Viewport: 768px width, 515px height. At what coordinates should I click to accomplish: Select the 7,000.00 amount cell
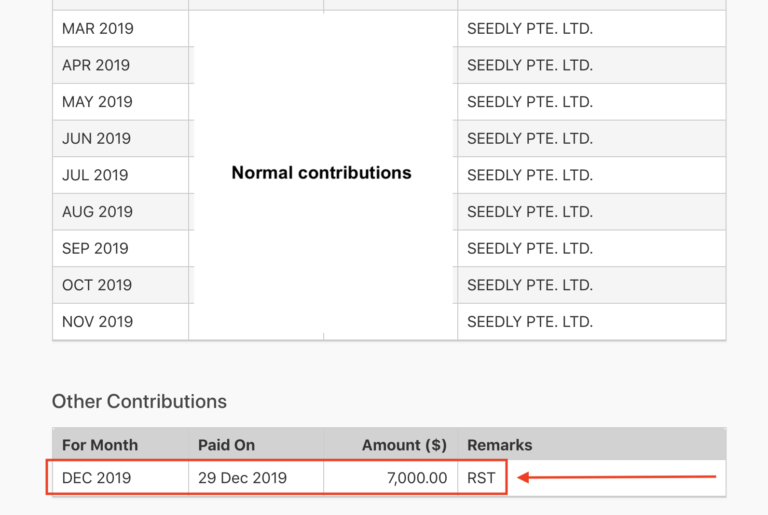(x=416, y=478)
